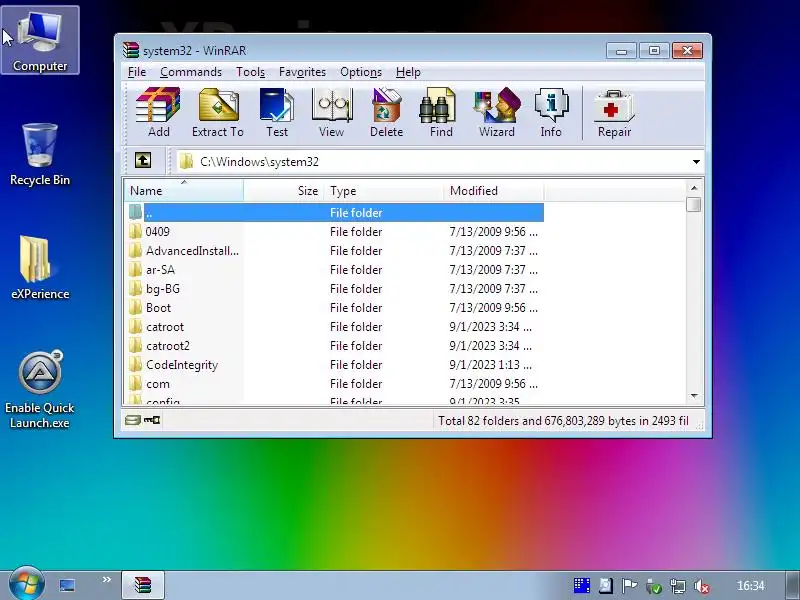Expand Quick Launch overflow chevron
The height and width of the screenshot is (600, 800).
(x=107, y=580)
